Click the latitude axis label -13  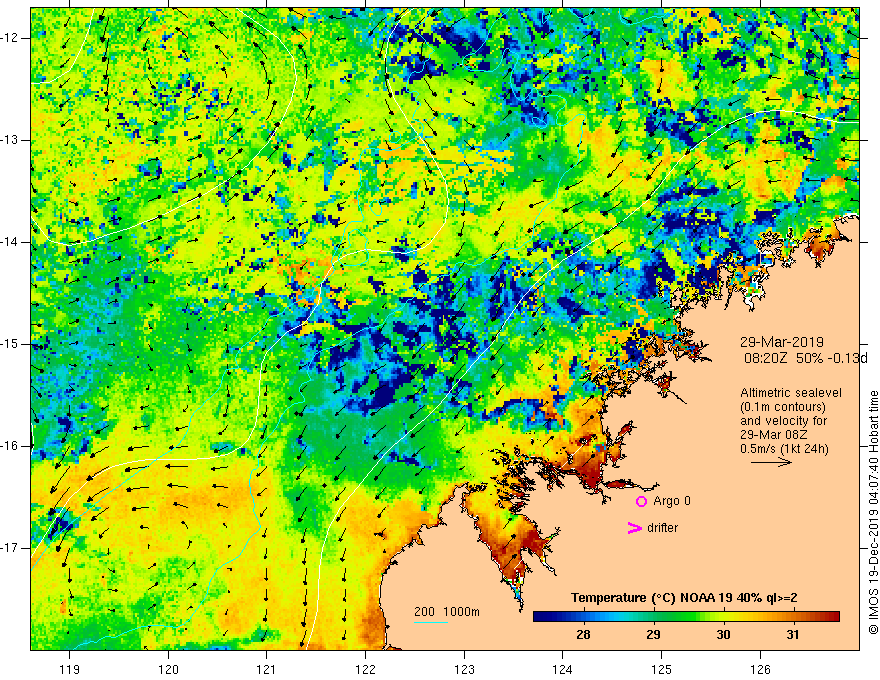(10, 140)
